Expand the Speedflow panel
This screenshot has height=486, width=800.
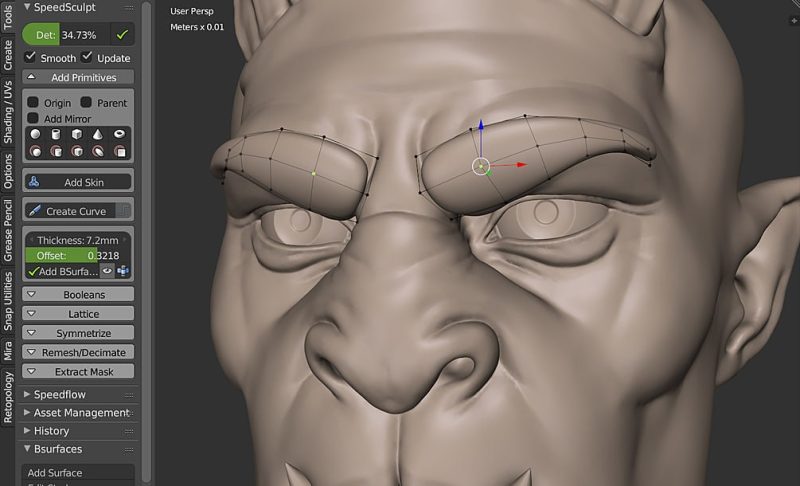pos(78,394)
